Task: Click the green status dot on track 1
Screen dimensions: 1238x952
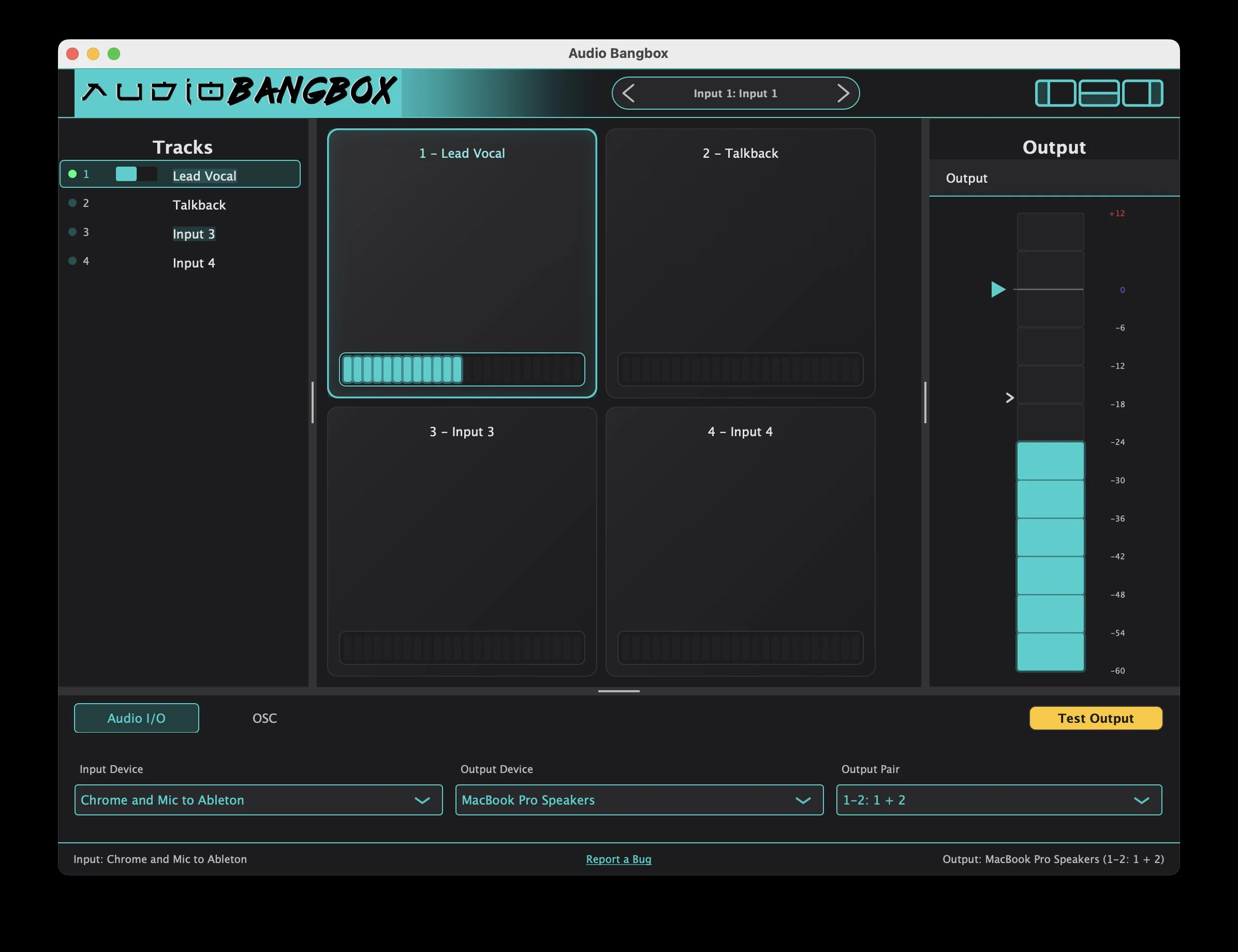Action: 72,173
